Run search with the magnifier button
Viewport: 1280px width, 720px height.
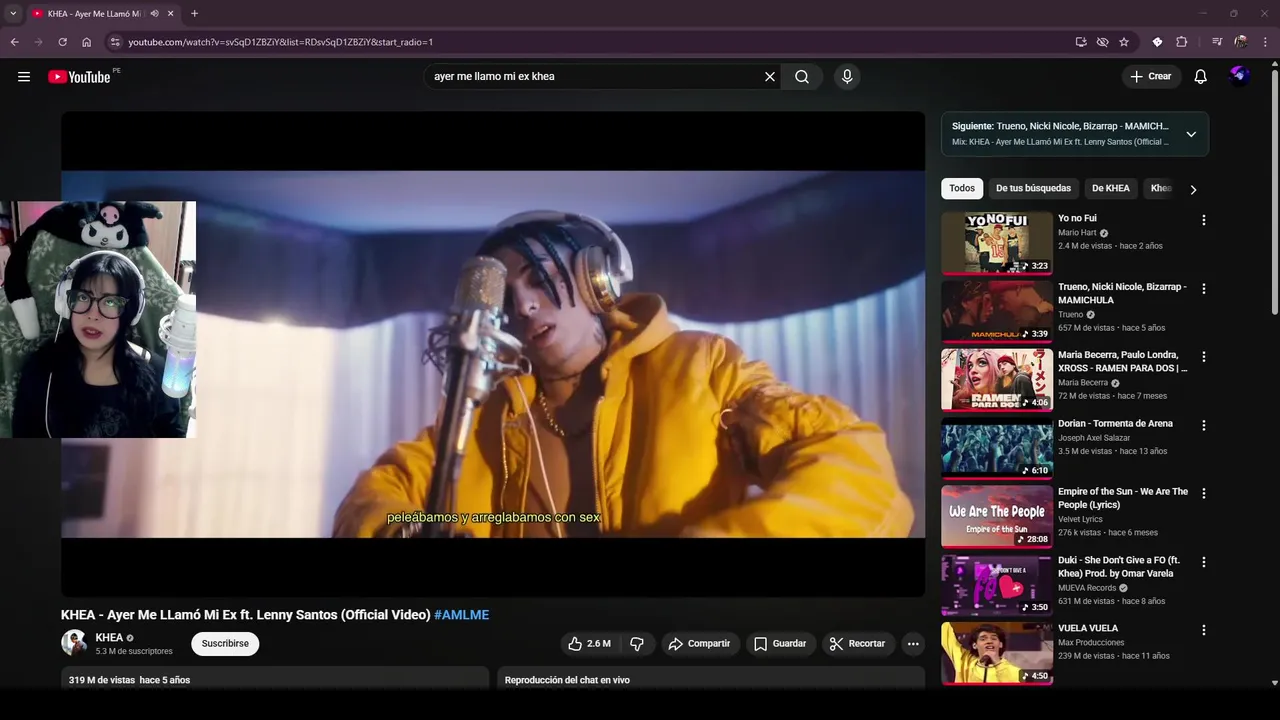[x=802, y=77]
